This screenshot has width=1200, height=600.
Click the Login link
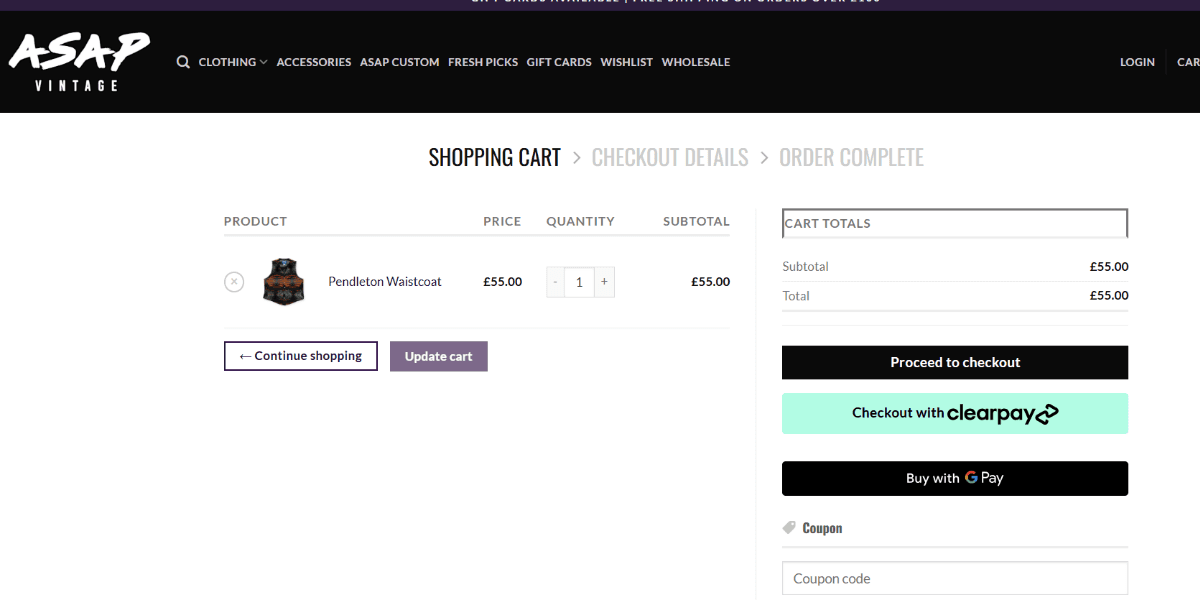pyautogui.click(x=1137, y=62)
